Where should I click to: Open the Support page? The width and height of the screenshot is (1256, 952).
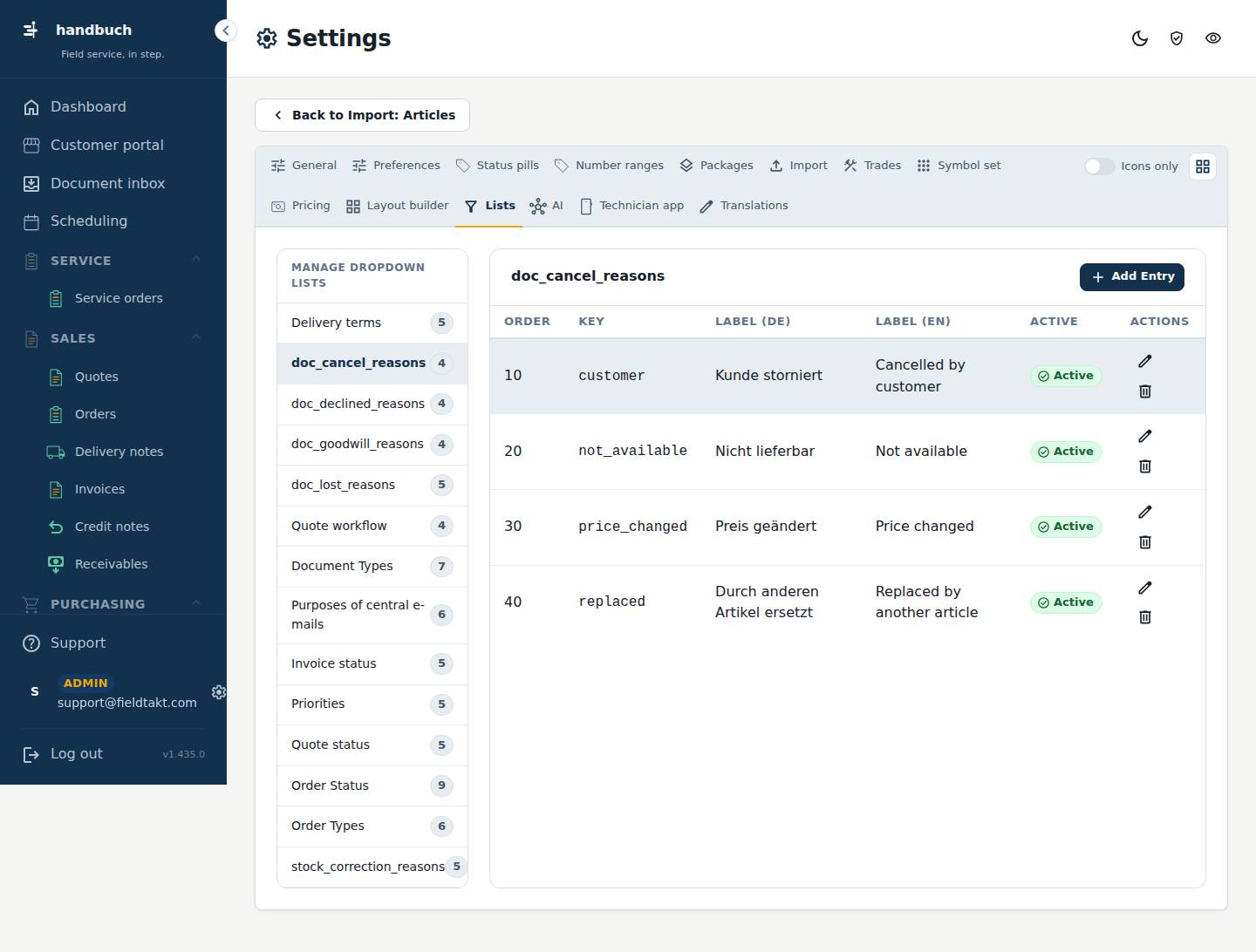coord(113,643)
